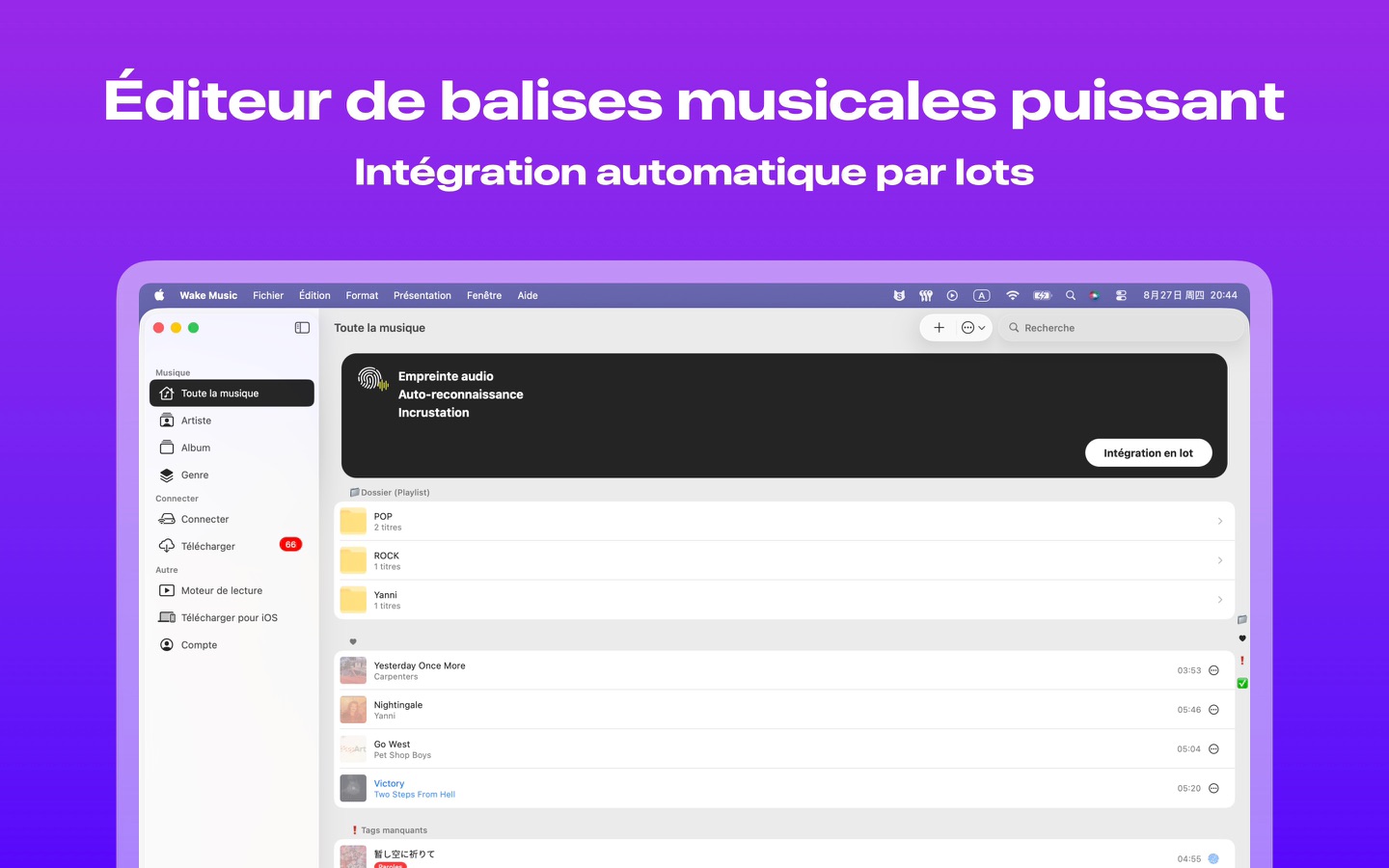1389x868 pixels.
Task: Open the Wake Music app menu
Action: point(208,296)
